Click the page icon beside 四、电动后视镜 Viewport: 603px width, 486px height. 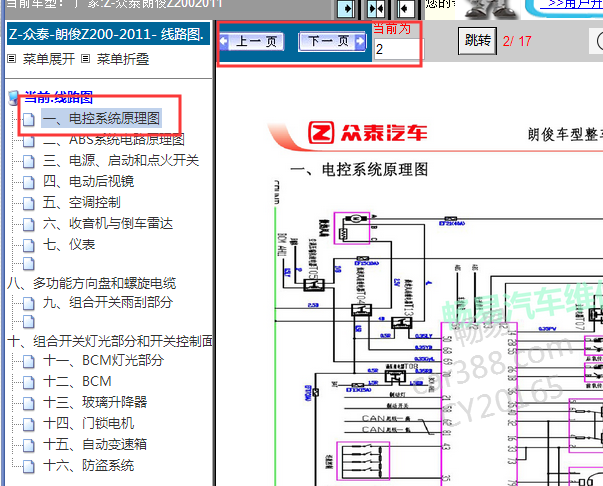[x=28, y=182]
